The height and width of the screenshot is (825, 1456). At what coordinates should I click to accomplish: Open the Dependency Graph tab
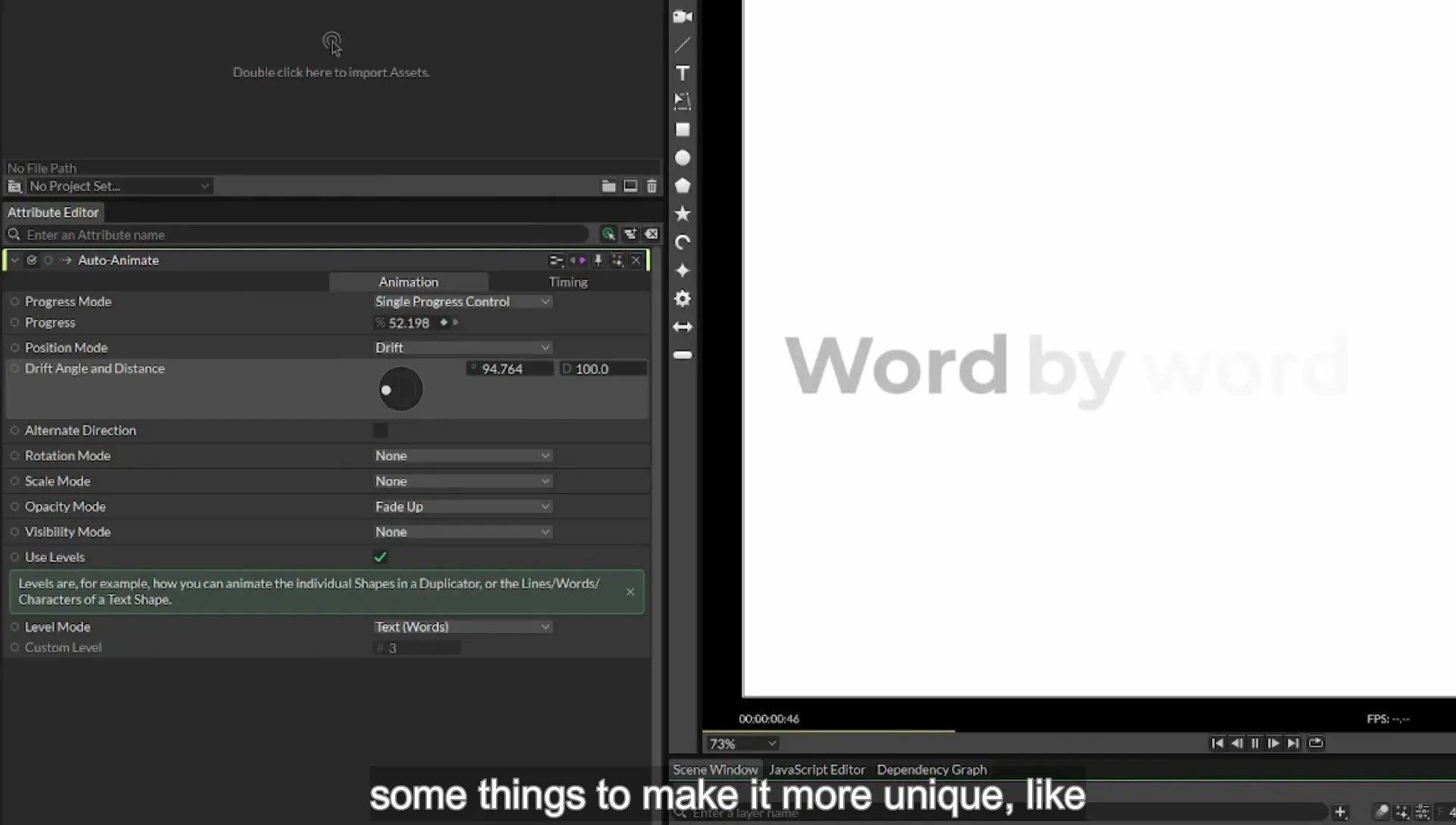[x=932, y=770]
